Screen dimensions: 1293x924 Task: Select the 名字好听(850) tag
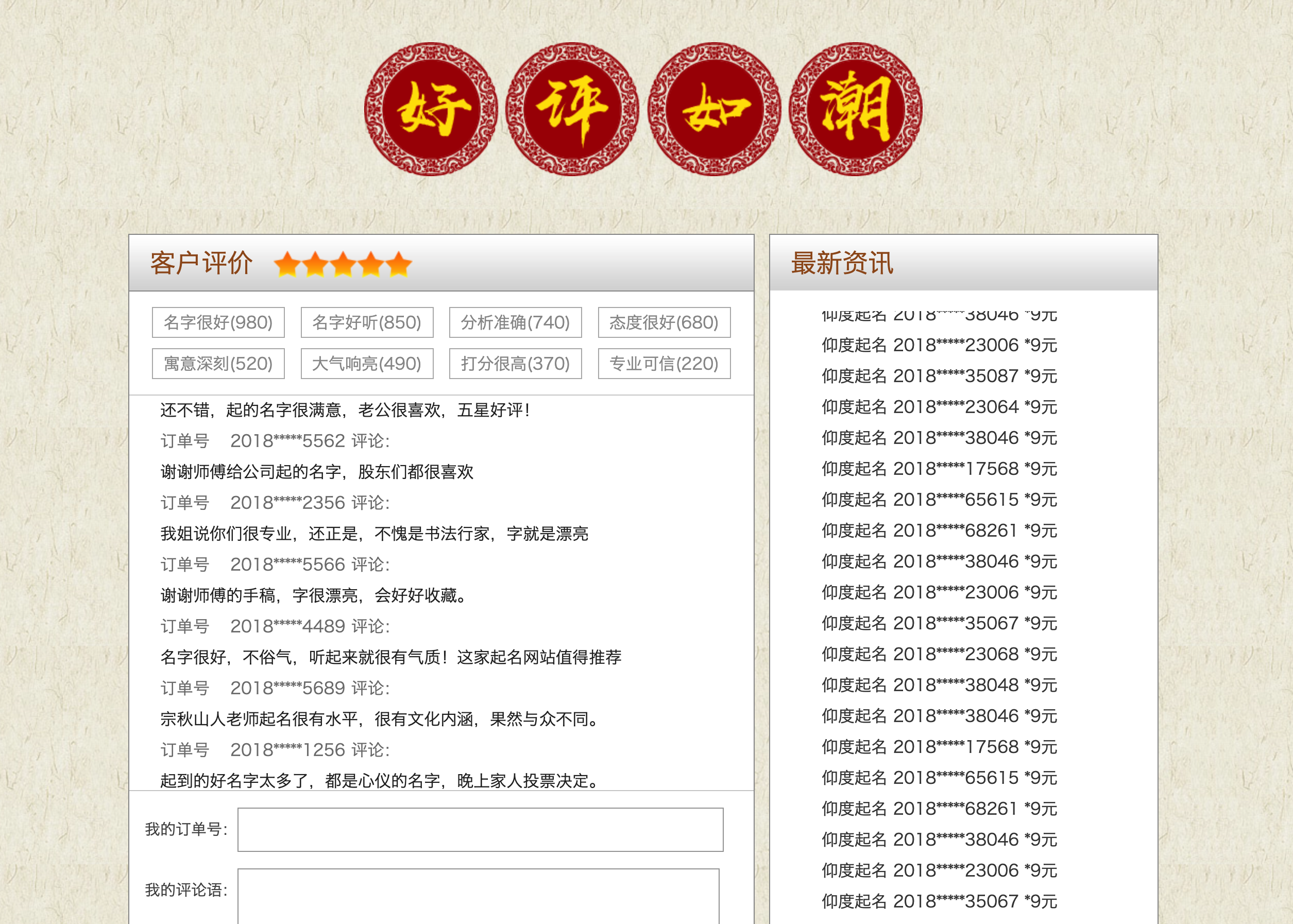point(367,322)
